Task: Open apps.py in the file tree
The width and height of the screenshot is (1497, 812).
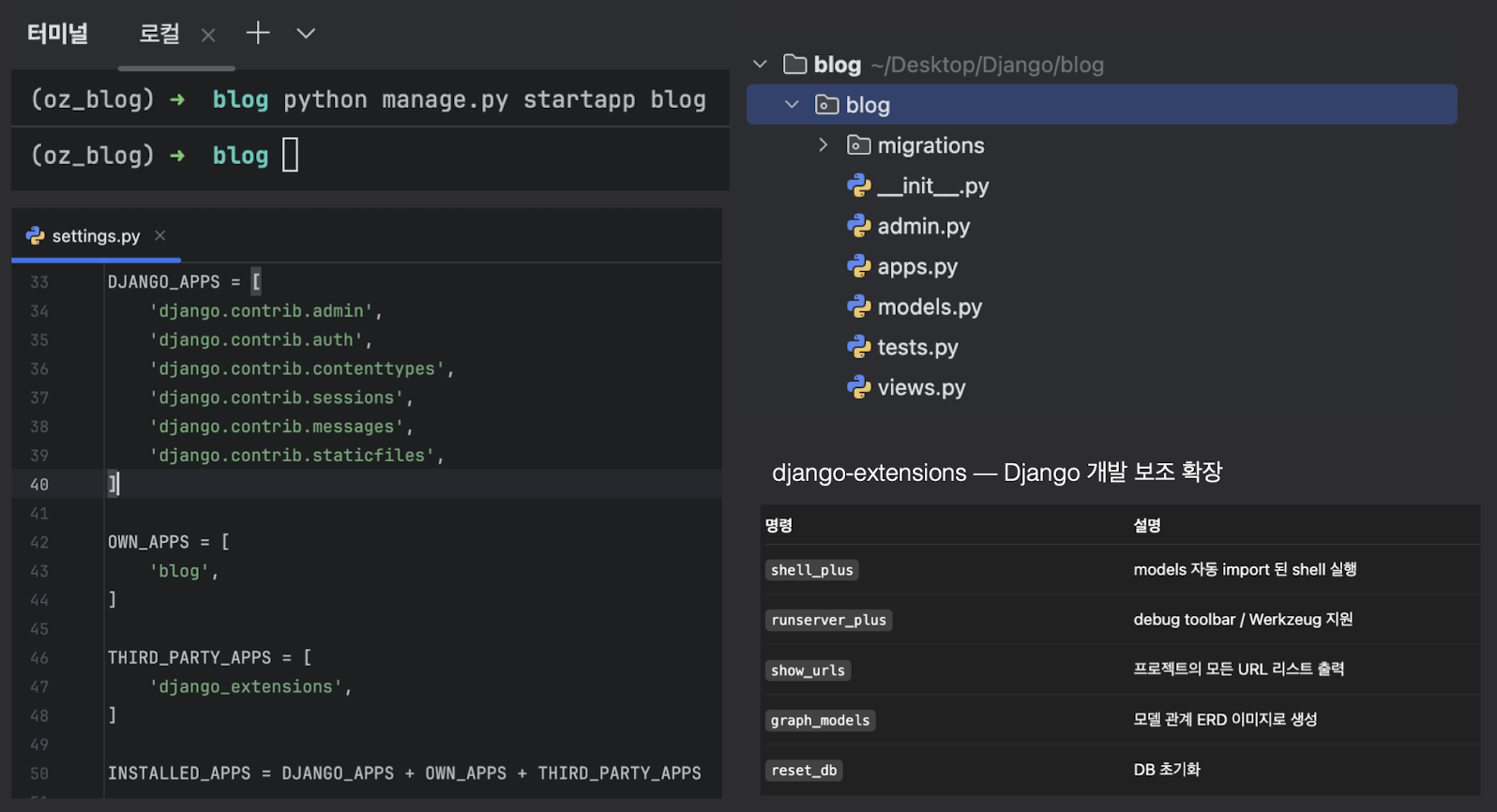Action: coord(916,267)
